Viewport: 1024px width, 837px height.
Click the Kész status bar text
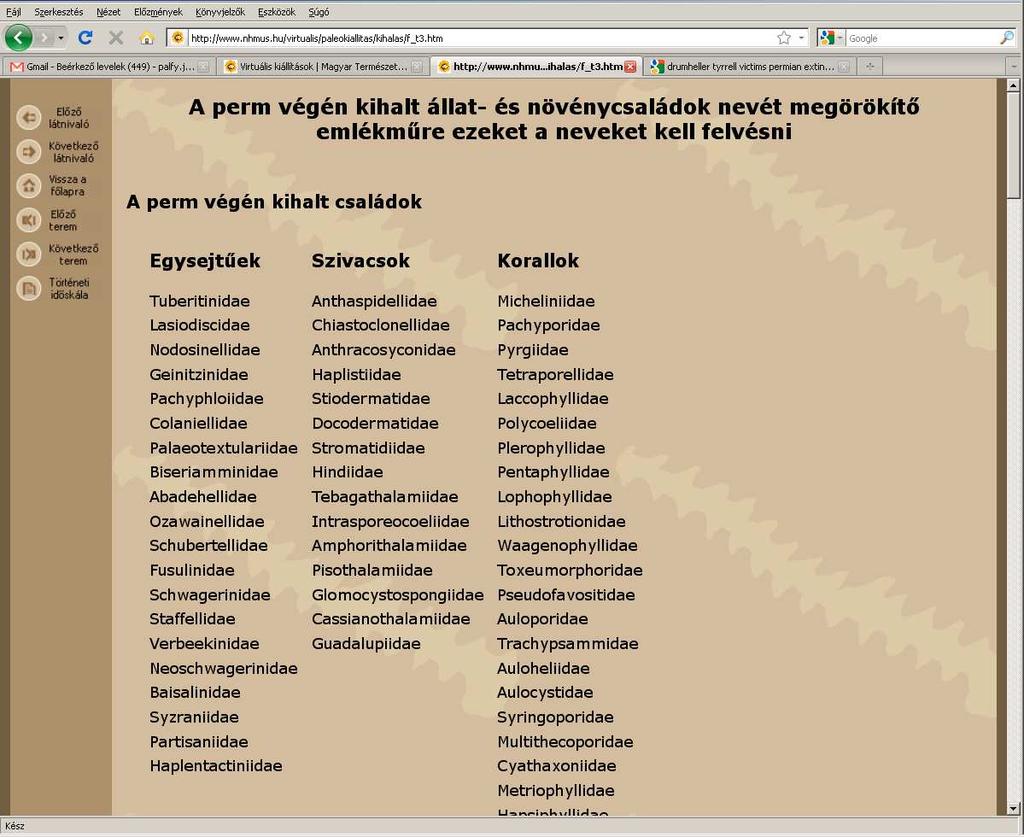tap(14, 826)
